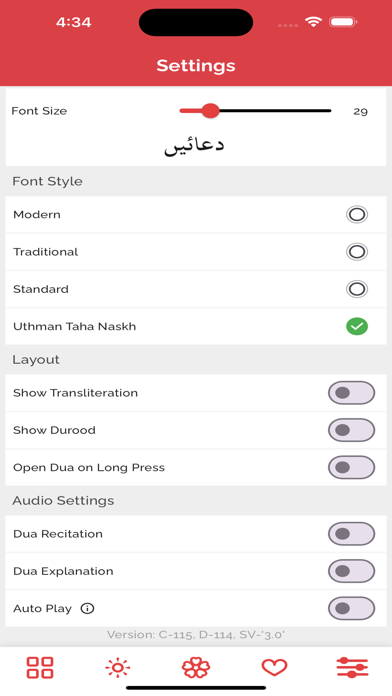Tap the Wi-Fi status icon

point(313,22)
